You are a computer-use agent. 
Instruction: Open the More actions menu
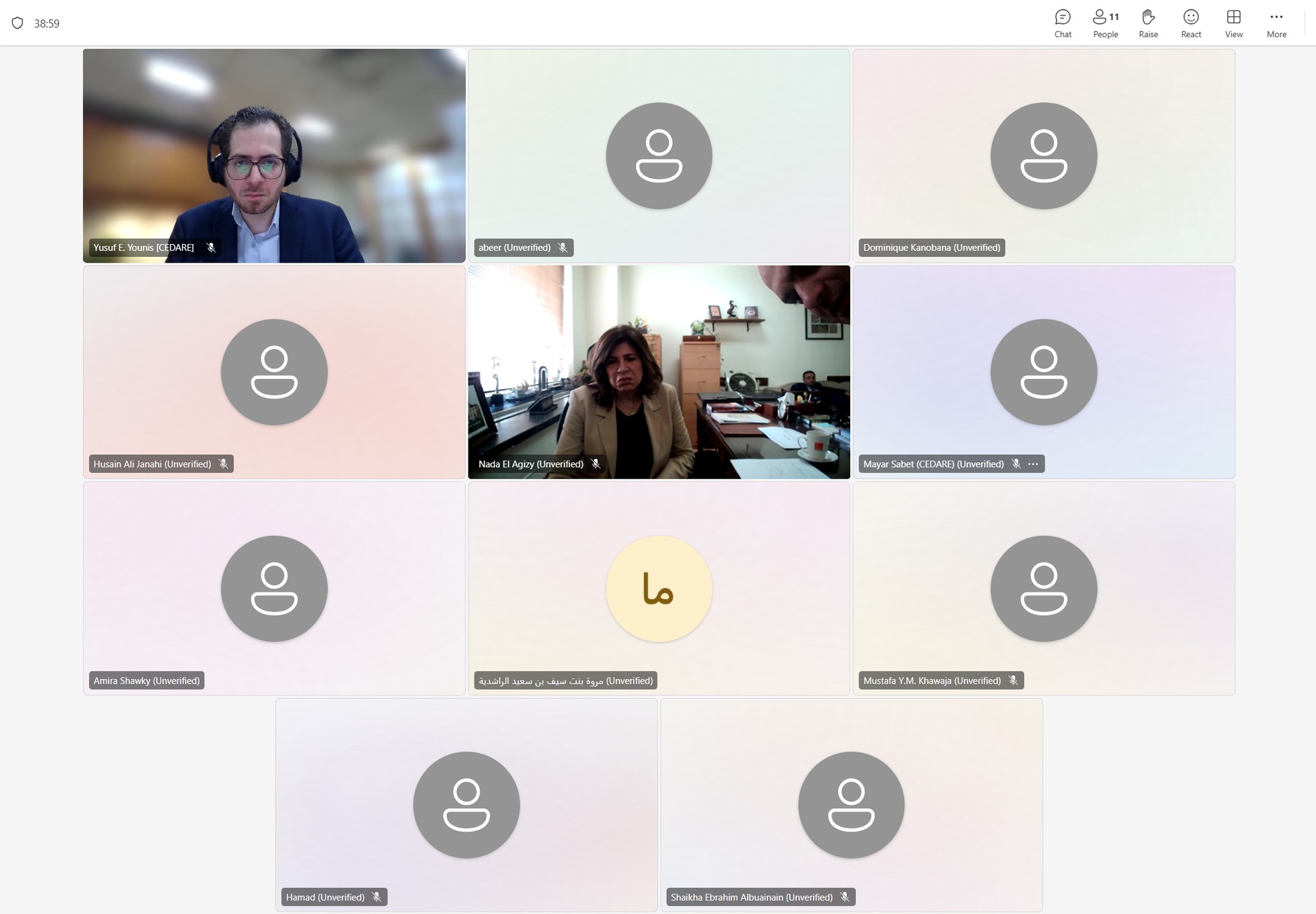coord(1276,24)
